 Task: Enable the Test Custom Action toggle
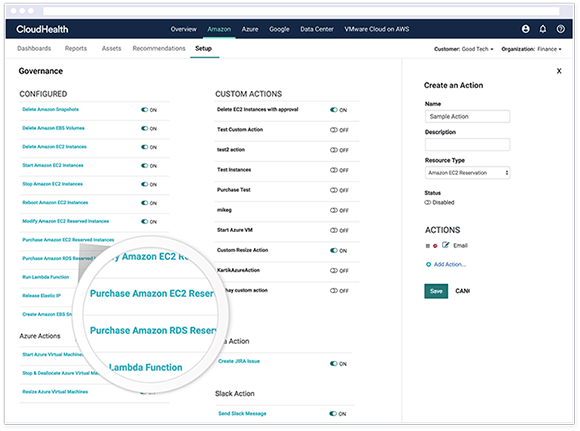334,130
